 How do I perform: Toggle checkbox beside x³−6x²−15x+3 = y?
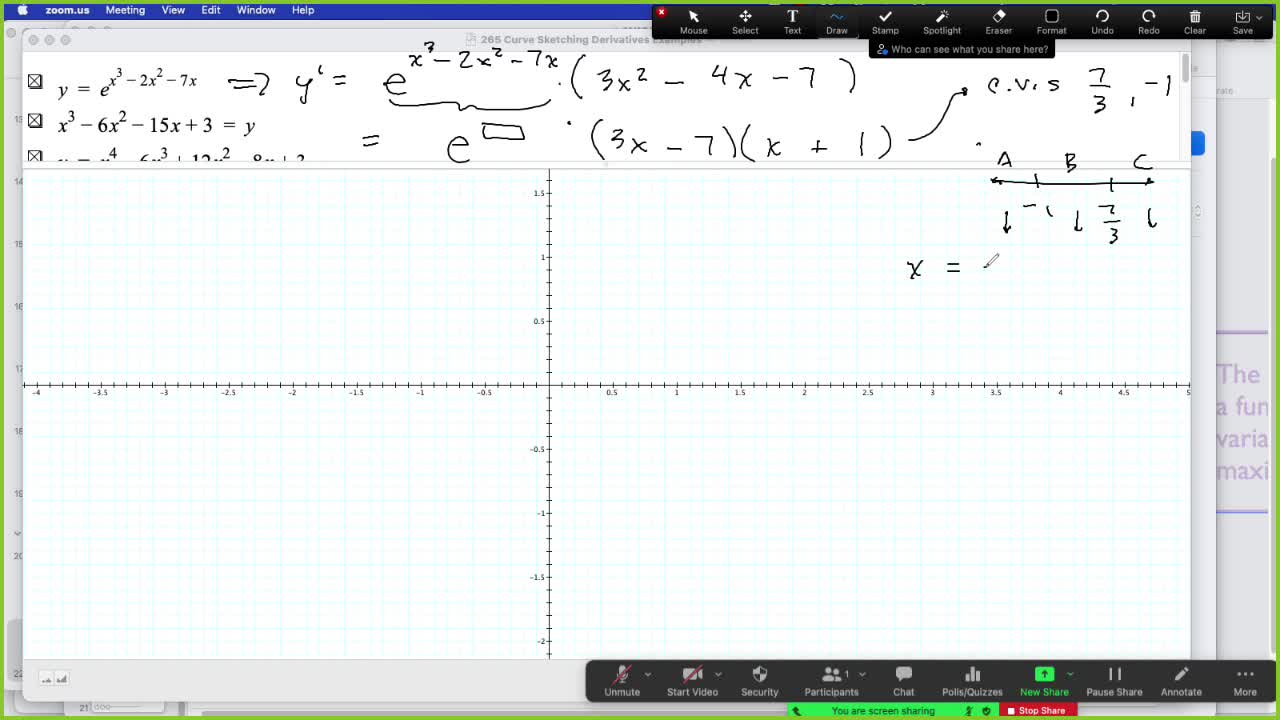(x=35, y=121)
